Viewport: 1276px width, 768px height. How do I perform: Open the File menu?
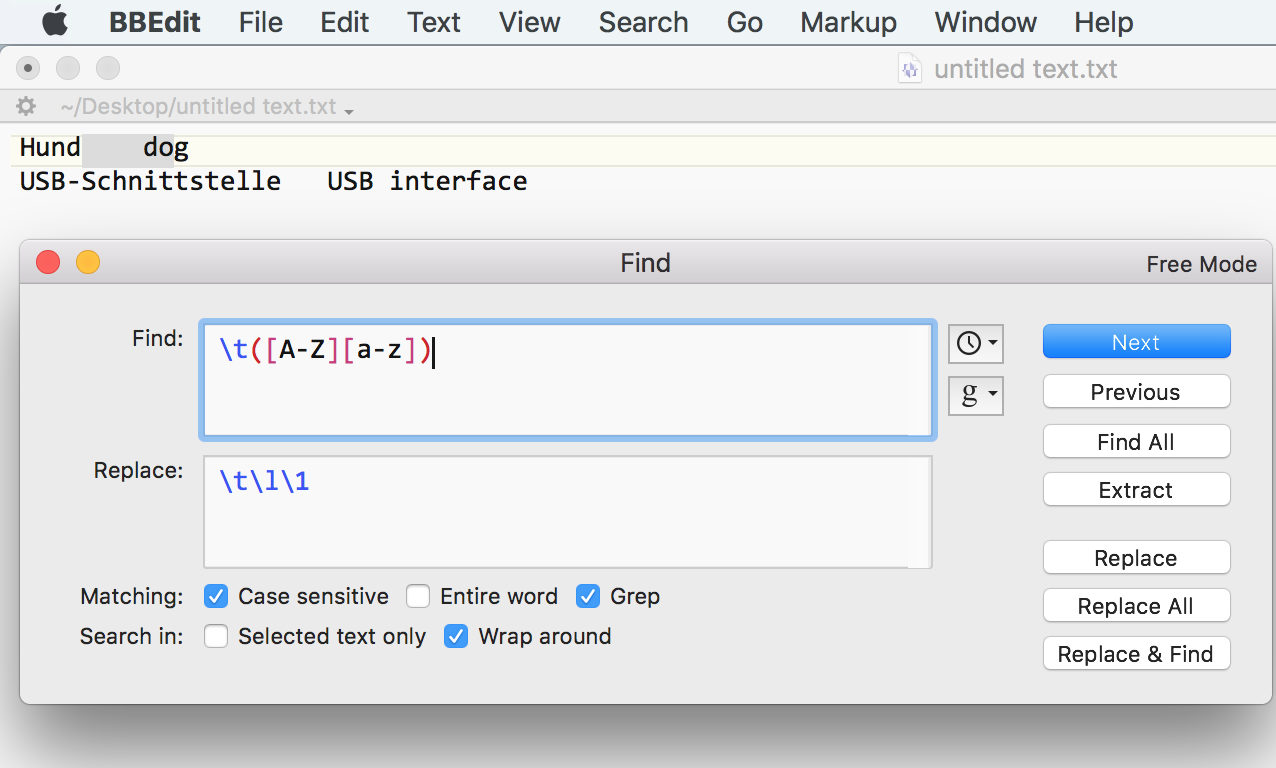[x=261, y=22]
